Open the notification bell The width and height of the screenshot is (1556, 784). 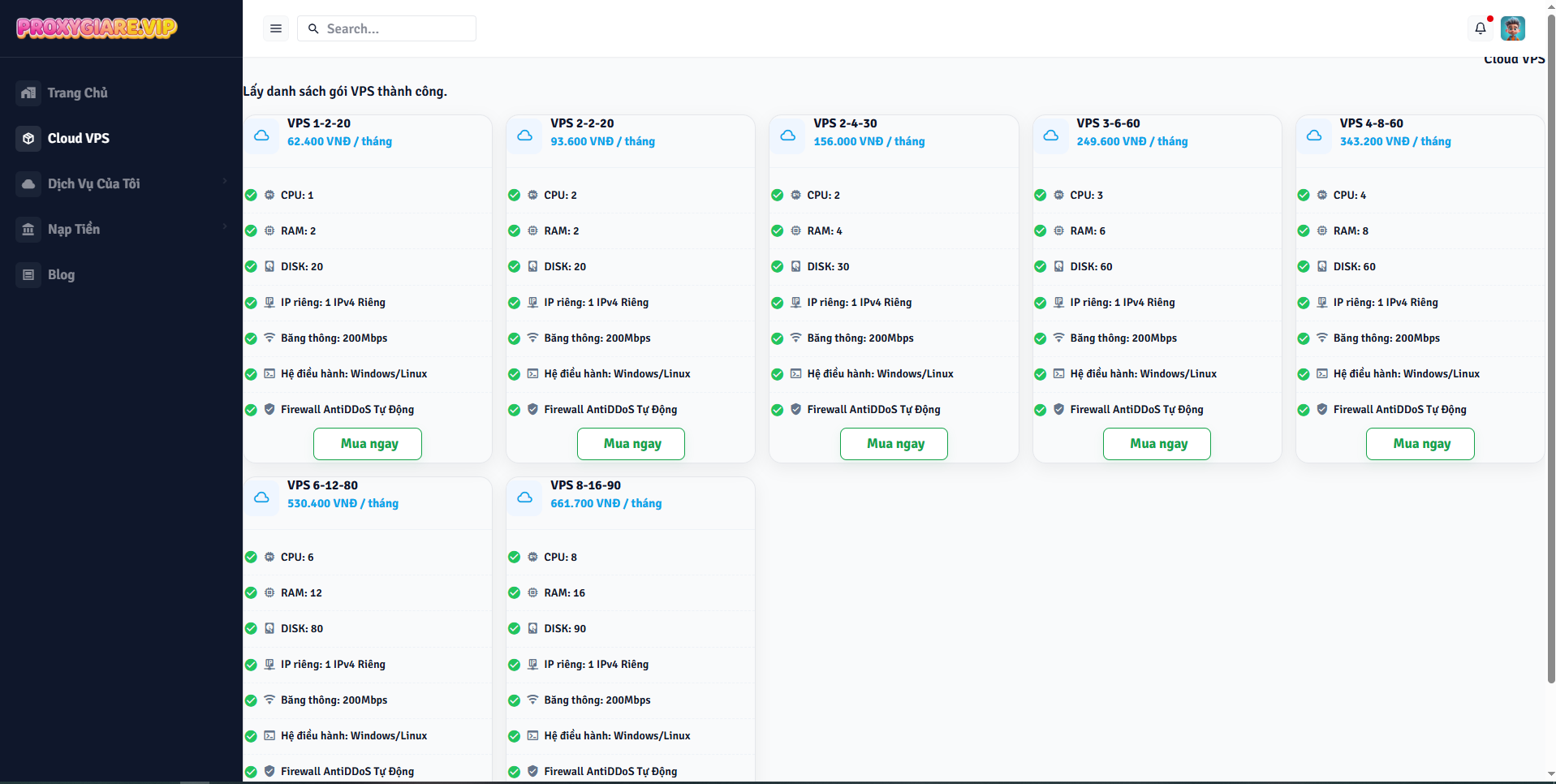[1480, 28]
